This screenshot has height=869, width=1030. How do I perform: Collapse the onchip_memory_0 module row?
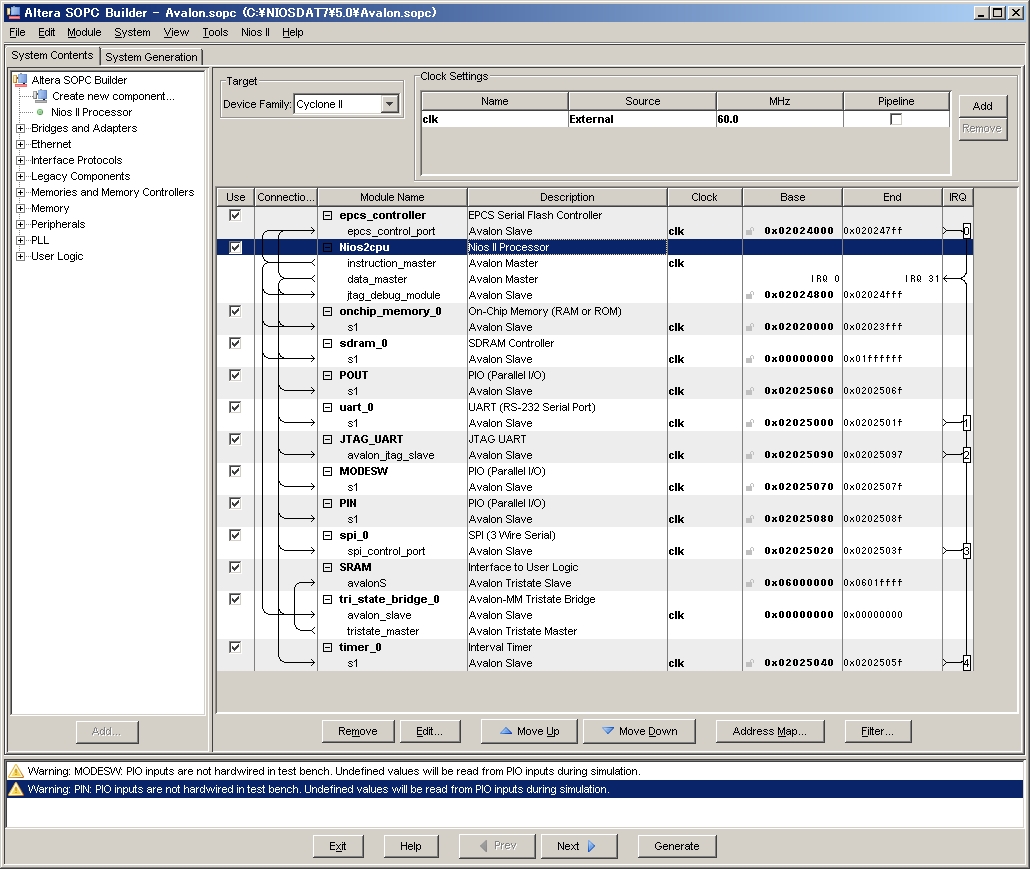326,311
